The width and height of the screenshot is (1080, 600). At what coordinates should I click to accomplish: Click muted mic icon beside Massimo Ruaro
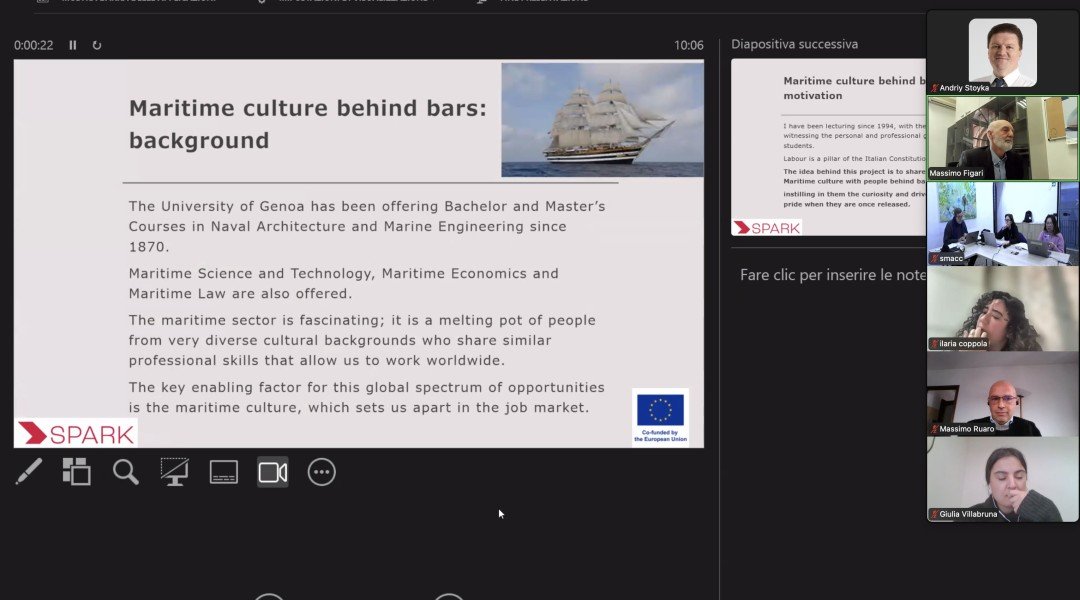[935, 429]
